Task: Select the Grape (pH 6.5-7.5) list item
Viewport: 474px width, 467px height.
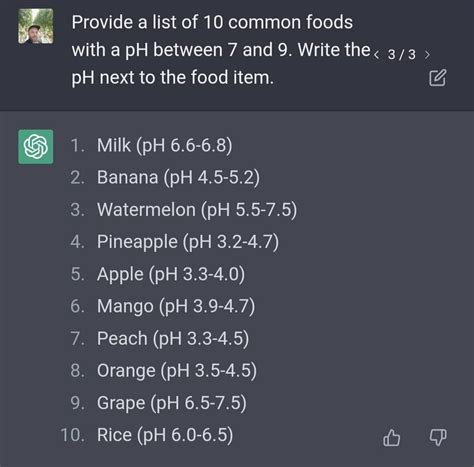Action: 172,403
